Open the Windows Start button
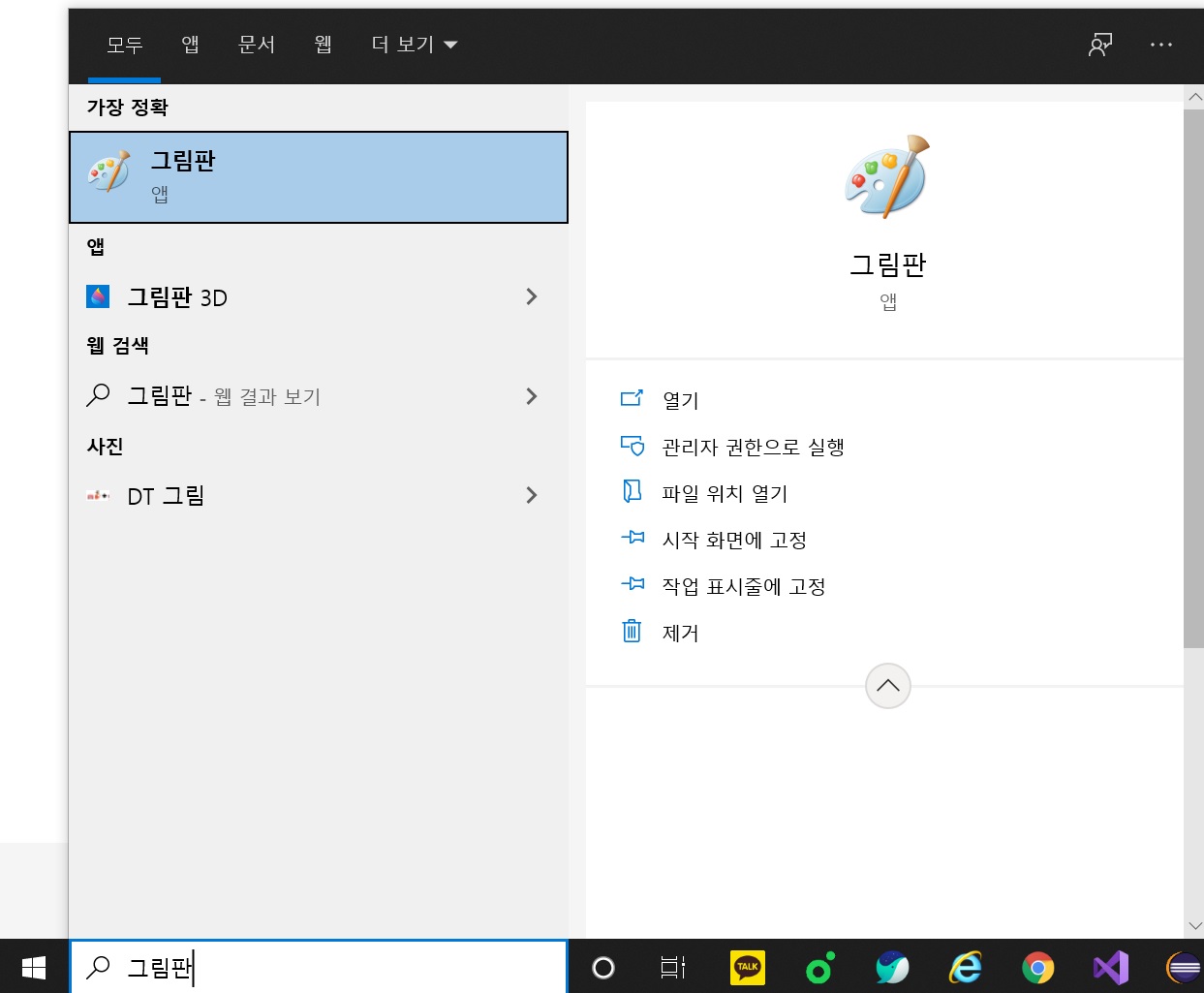The width and height of the screenshot is (1204, 993). point(34,967)
